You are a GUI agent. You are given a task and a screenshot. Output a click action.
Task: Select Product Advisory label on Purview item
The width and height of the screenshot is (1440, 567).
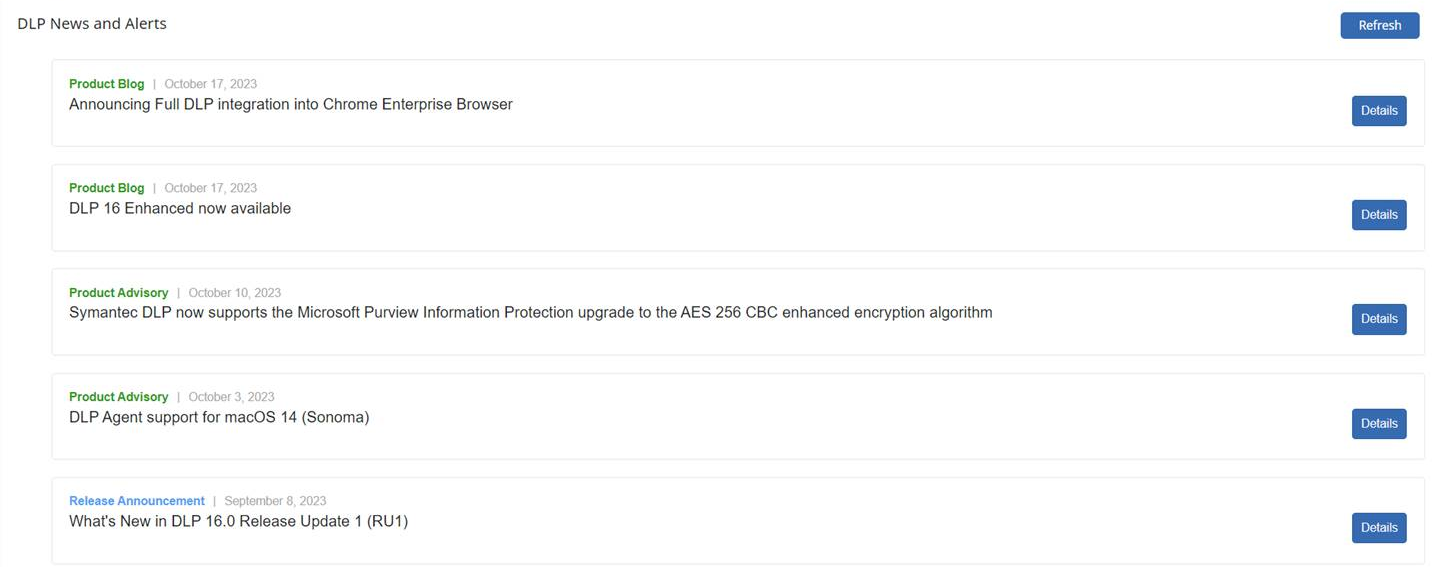(118, 293)
